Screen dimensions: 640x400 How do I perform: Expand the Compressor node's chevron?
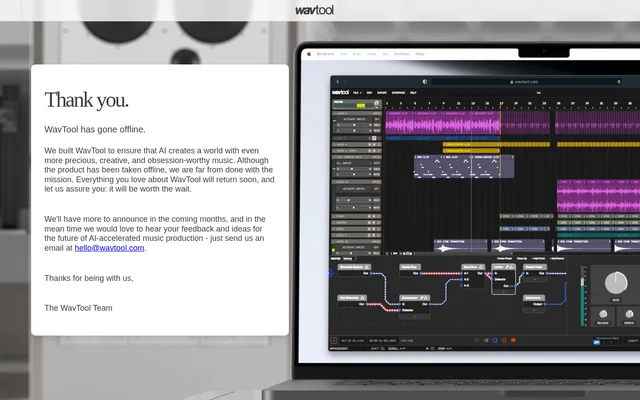pyautogui.click(x=414, y=316)
